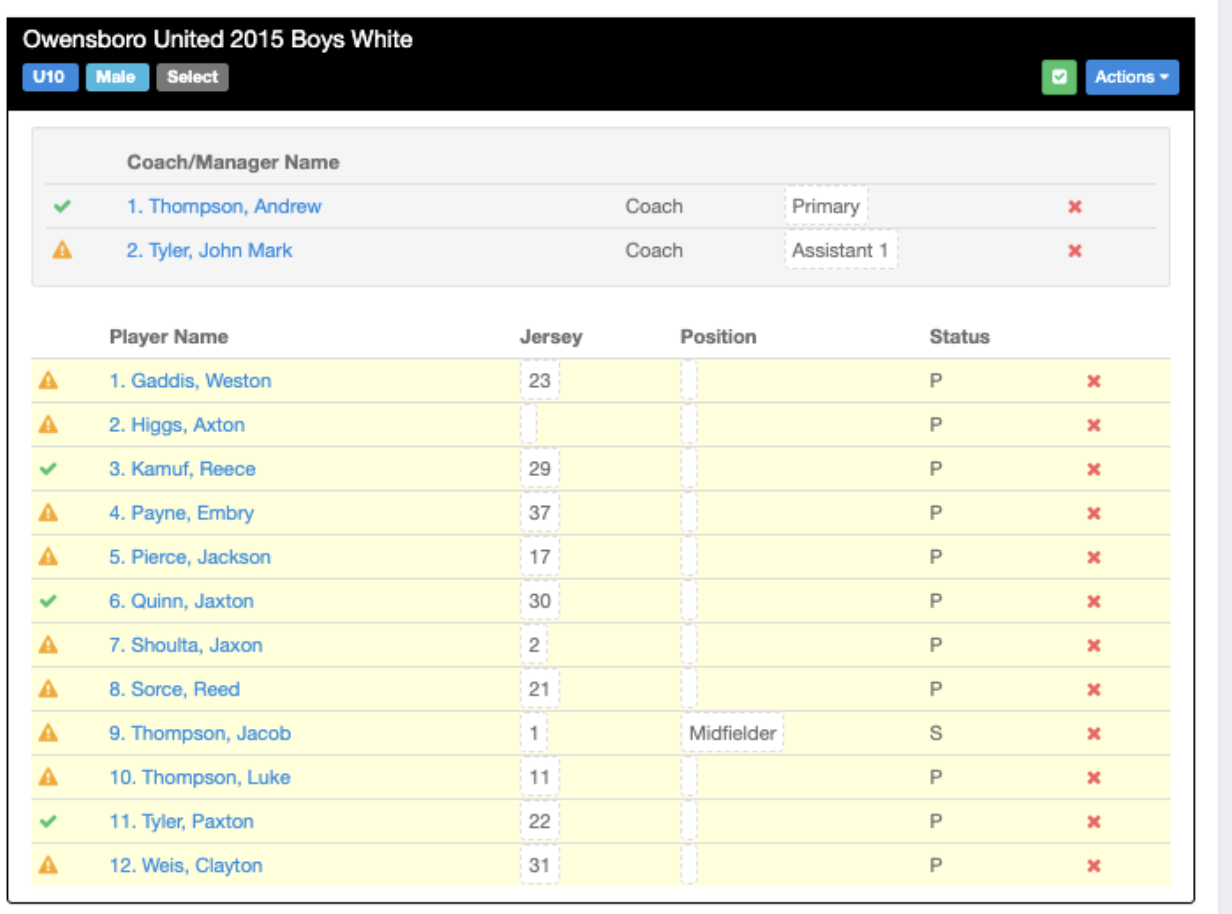Click status S for Thompson, Jacob
Screen dimensions: 1232x914
(x=936, y=733)
